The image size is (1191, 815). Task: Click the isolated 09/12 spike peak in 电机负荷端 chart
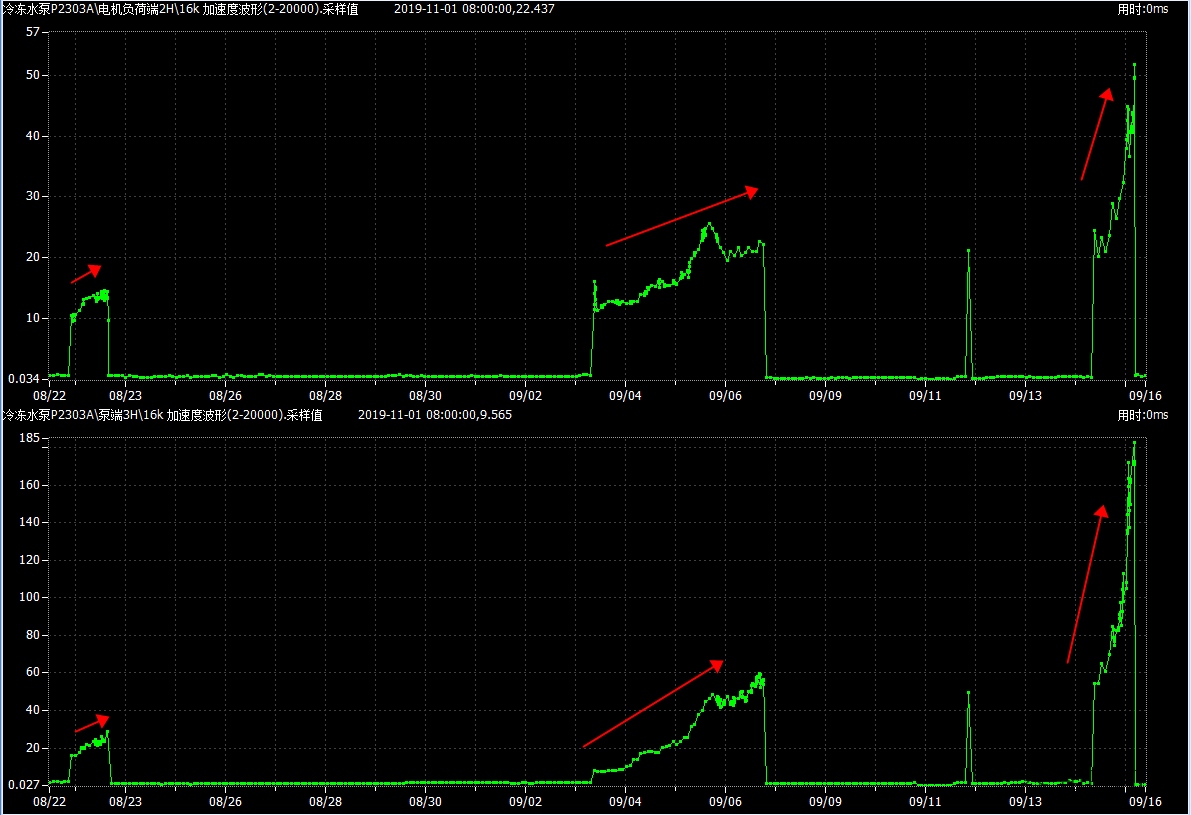[x=968, y=250]
